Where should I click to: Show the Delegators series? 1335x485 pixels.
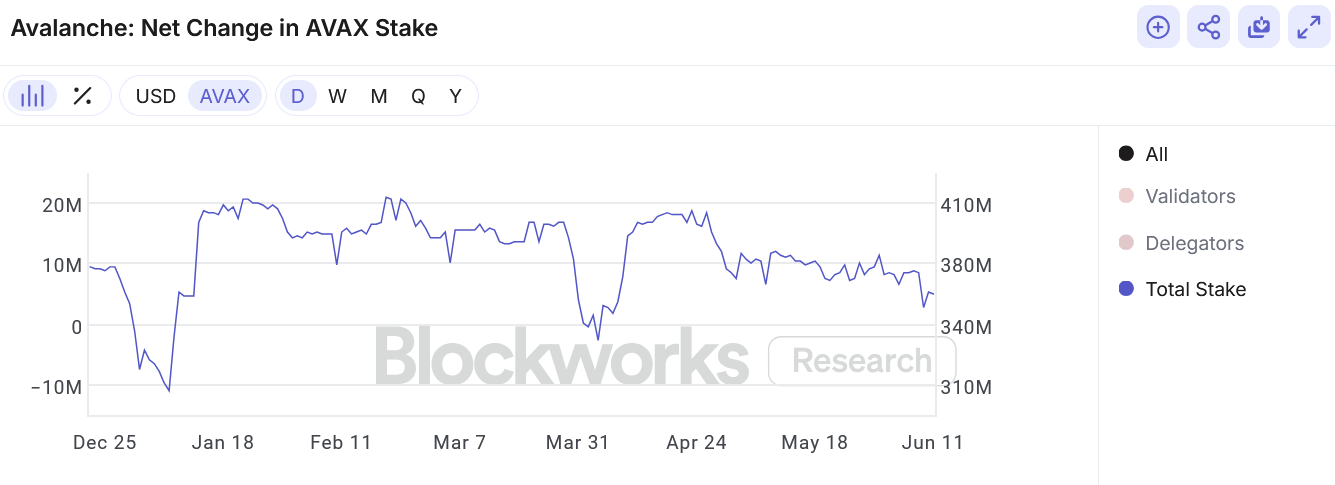pyautogui.click(x=1194, y=243)
